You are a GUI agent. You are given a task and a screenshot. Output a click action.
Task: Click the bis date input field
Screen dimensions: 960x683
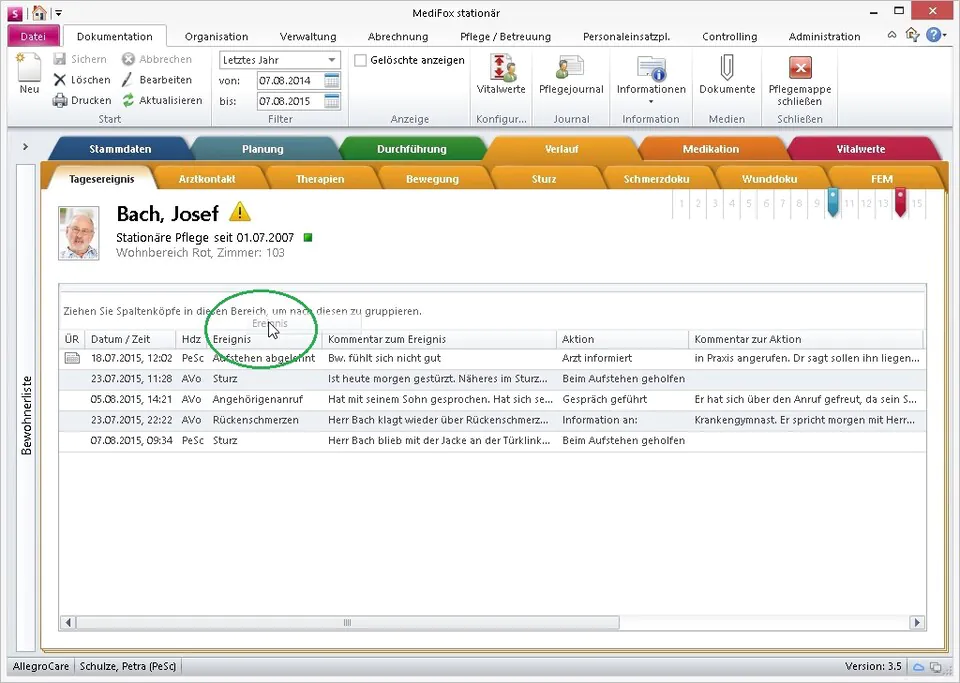click(288, 101)
